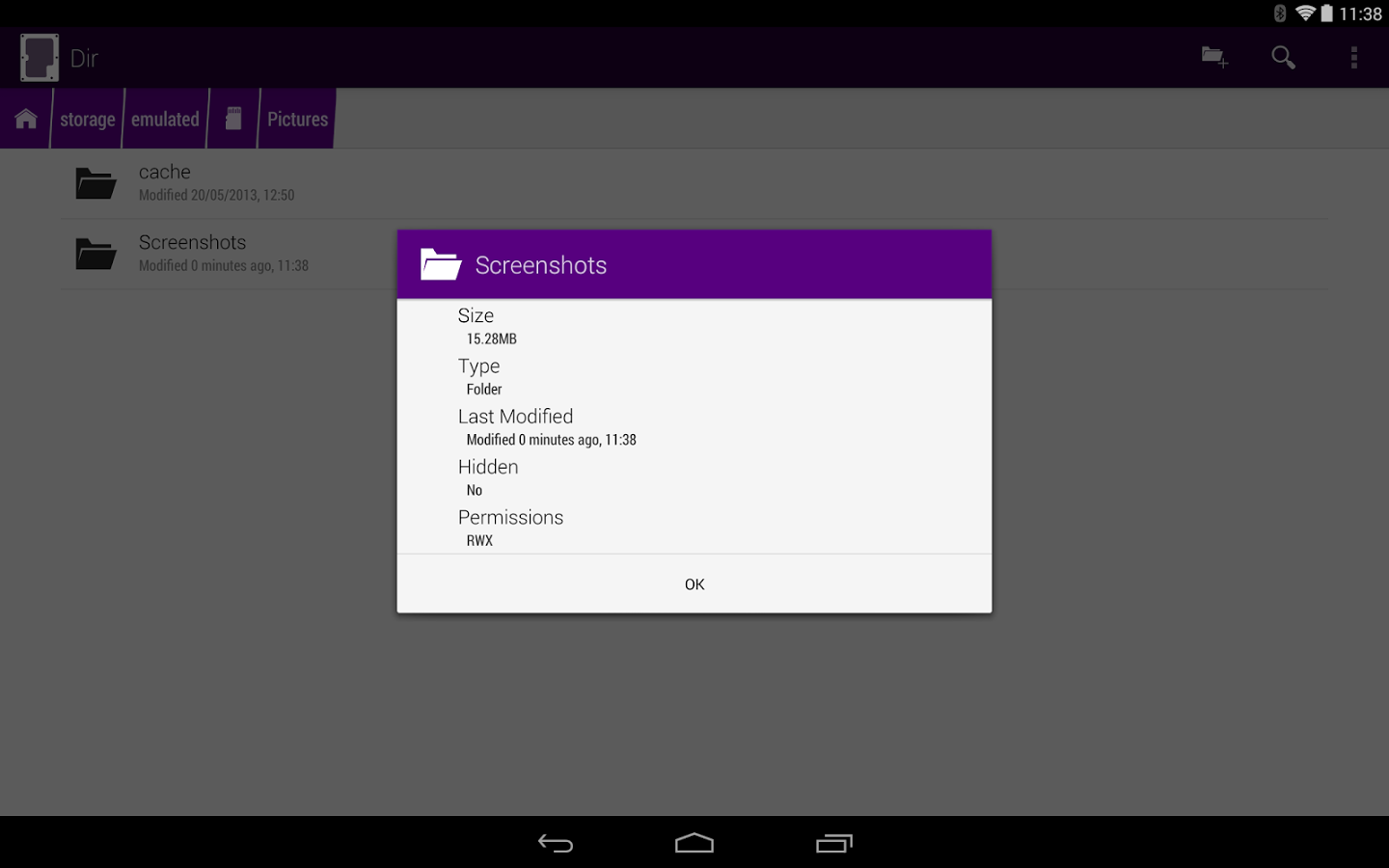Open the three-dot overflow menu
The image size is (1389, 868).
1354,58
